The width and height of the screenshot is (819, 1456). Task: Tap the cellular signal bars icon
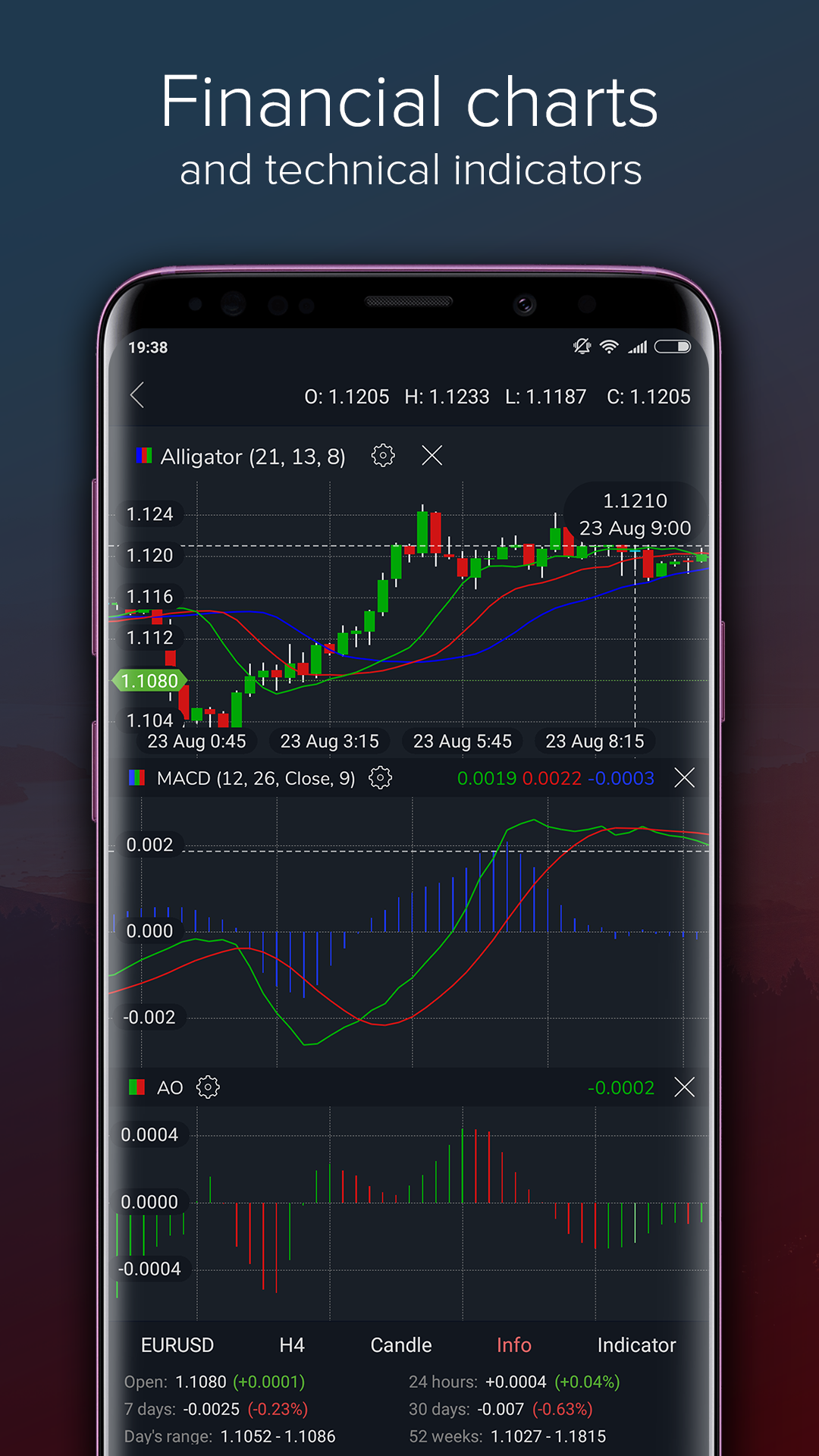click(x=637, y=347)
